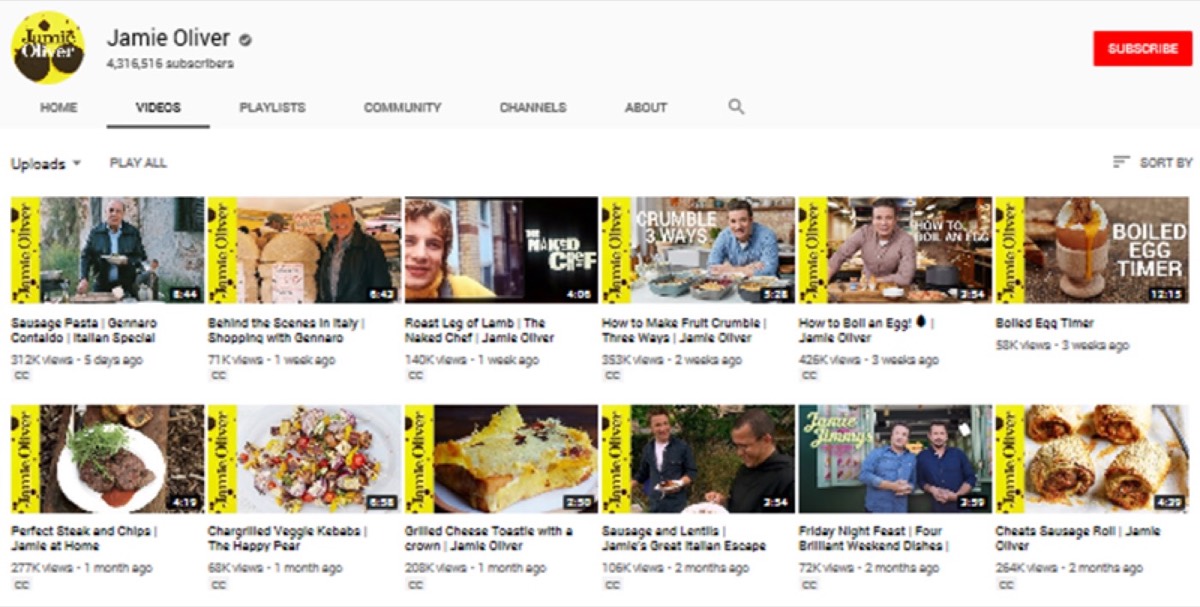Viewport: 1200px width, 607px height.
Task: Open Chargrilled Veggie Kebabs title link
Action: pyautogui.click(x=288, y=538)
